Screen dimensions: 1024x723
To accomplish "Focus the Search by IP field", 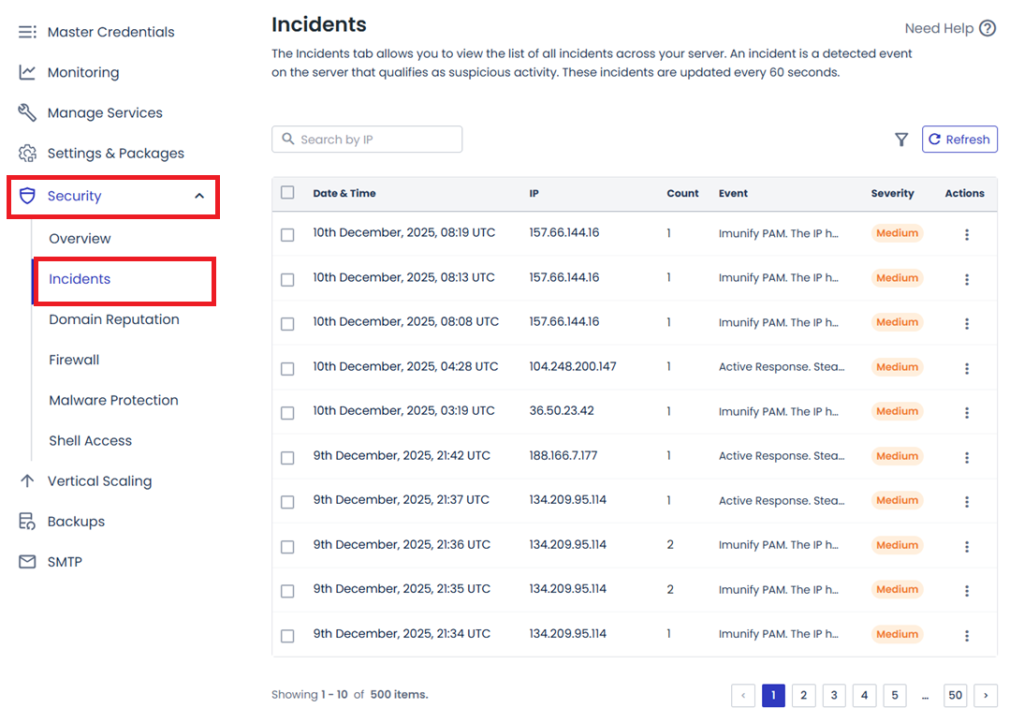I will click(x=367, y=139).
